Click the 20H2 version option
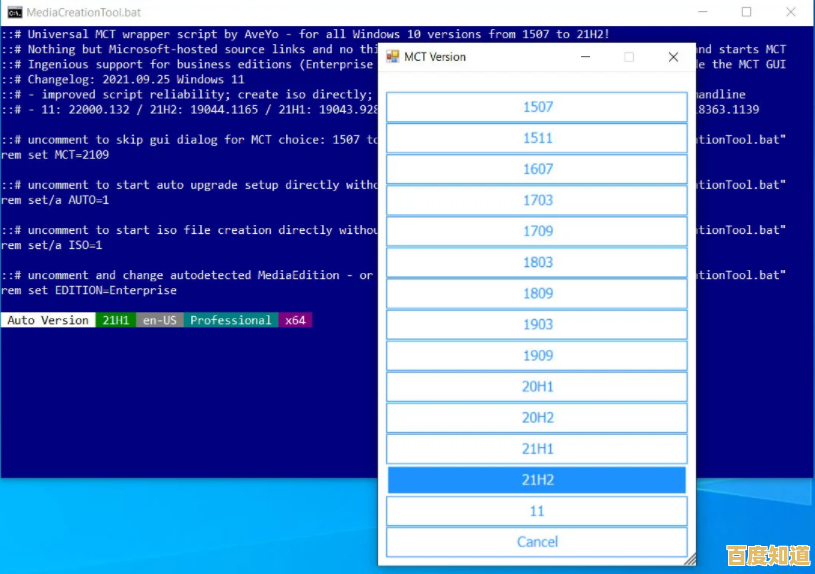This screenshot has height=574, width=815. (537, 417)
